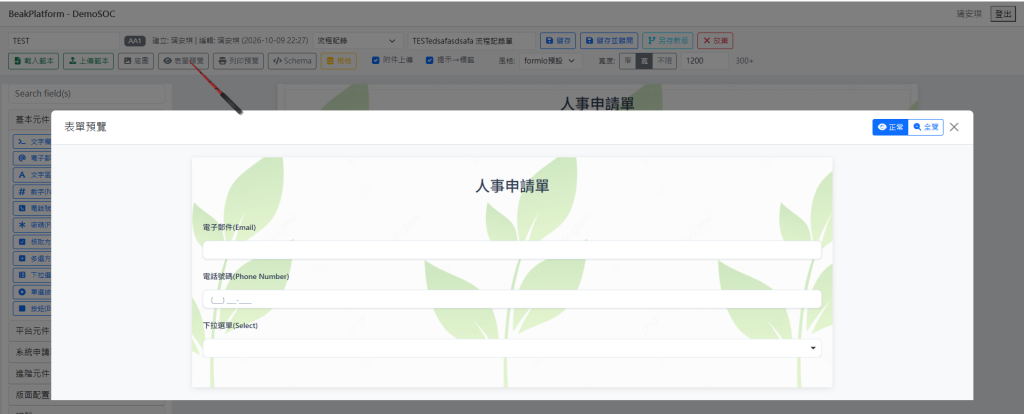The image size is (1024, 414).
Task: Open the 流程記錄 dropdown
Action: click(x=359, y=40)
